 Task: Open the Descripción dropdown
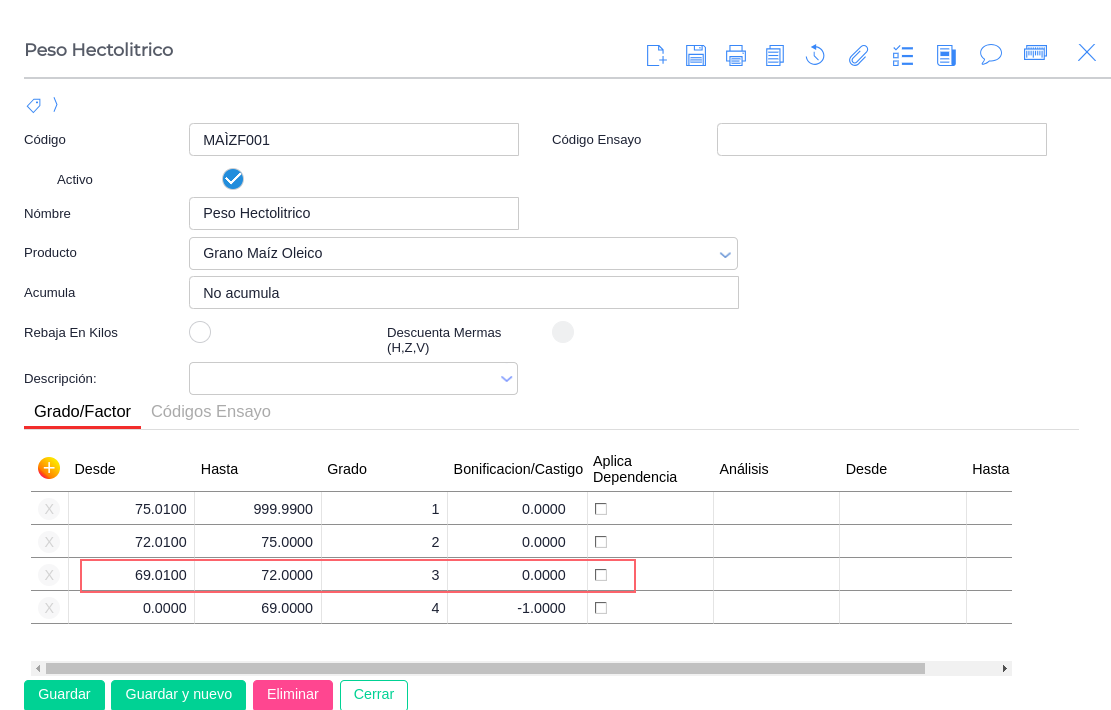tap(506, 379)
